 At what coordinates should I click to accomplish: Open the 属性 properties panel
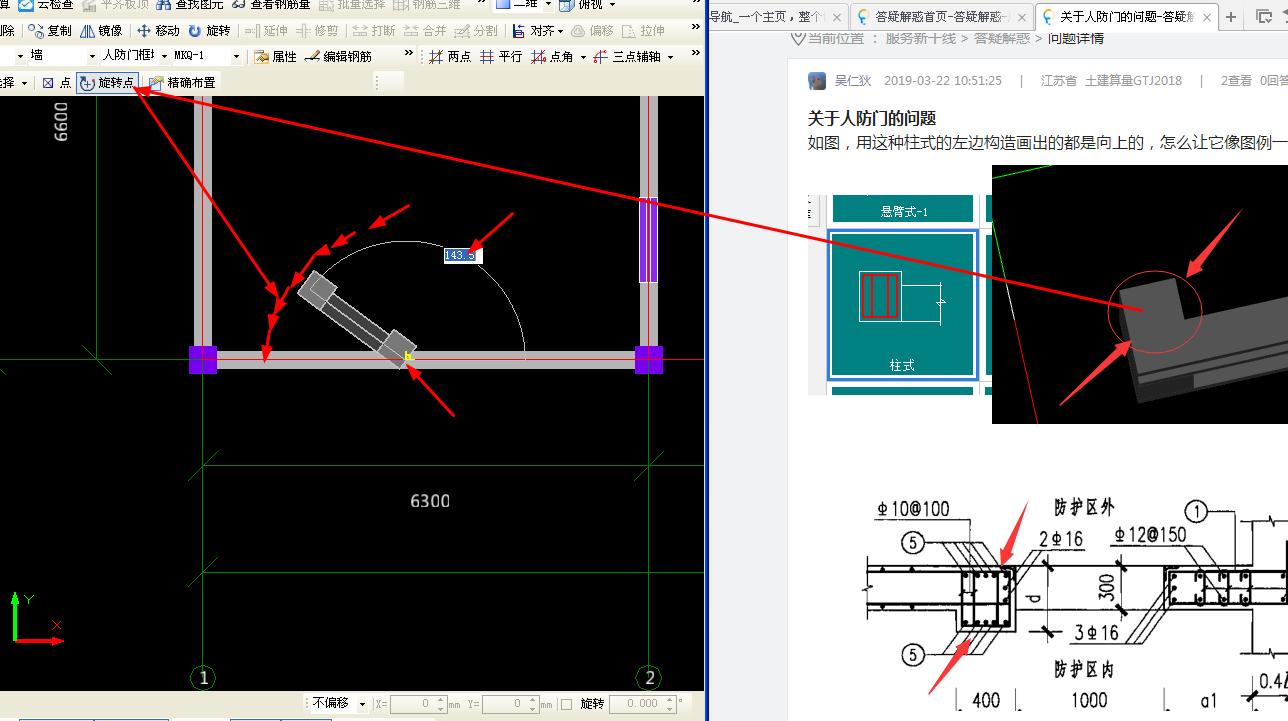pyautogui.click(x=275, y=57)
